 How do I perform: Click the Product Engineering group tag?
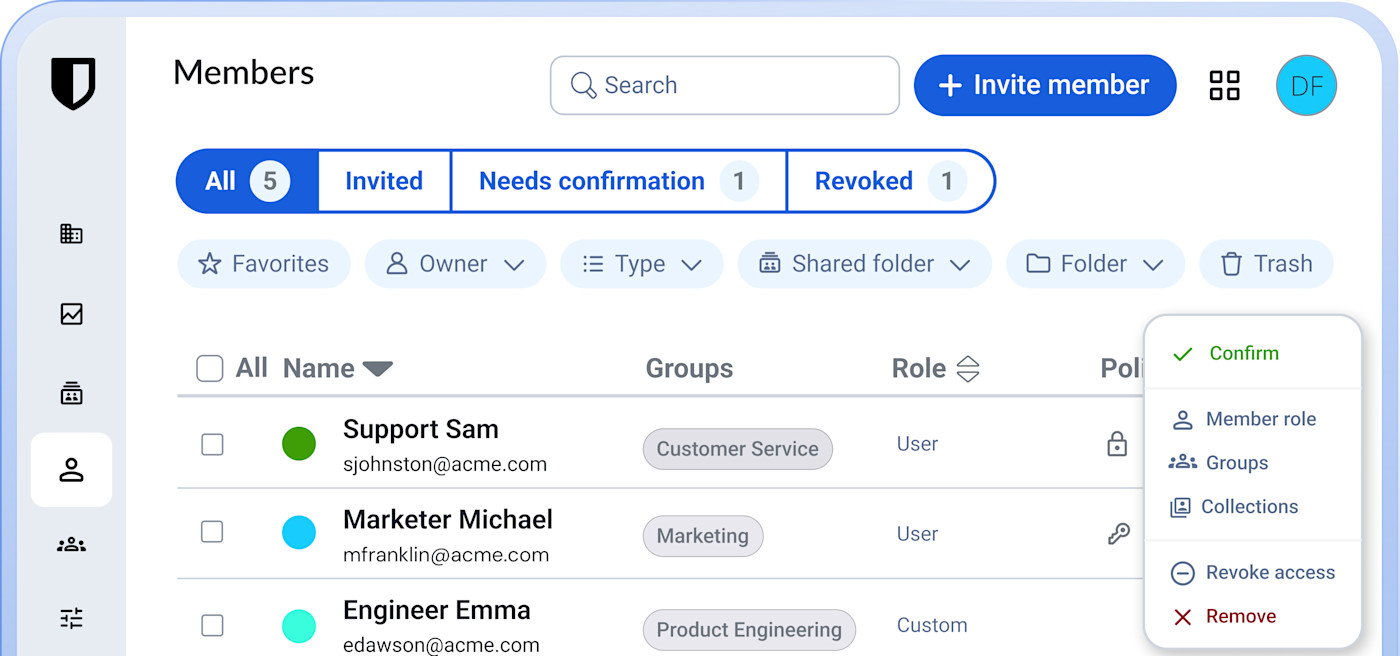[749, 630]
